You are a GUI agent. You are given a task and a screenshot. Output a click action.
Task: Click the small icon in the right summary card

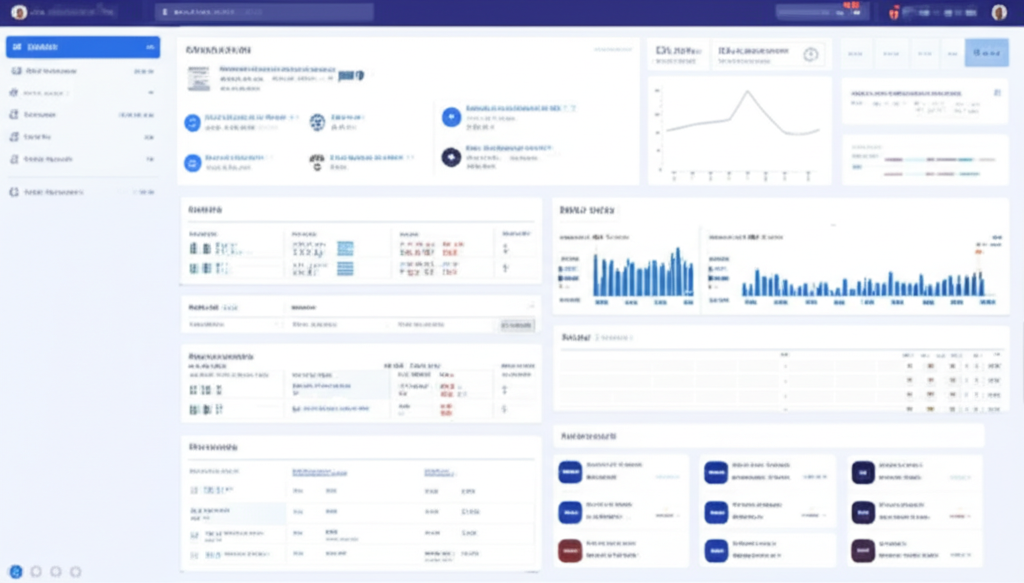click(996, 92)
